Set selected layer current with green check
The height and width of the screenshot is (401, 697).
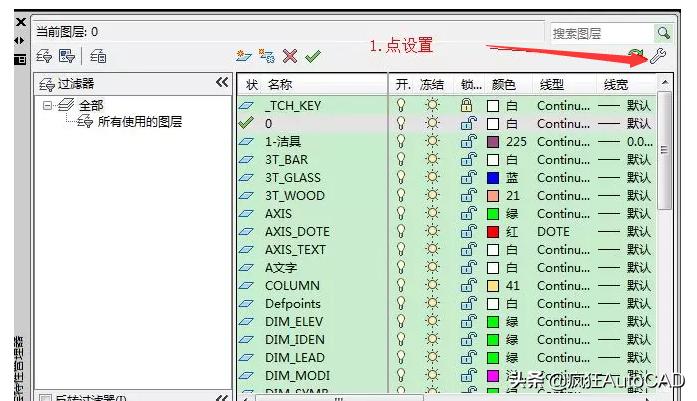[313, 56]
